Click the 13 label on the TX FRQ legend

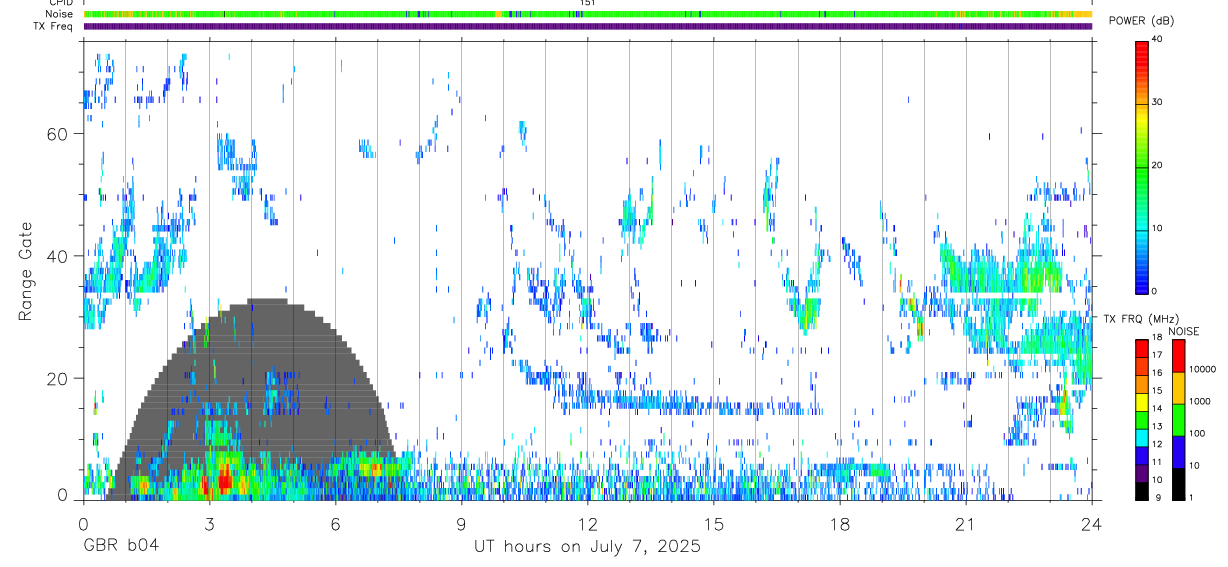pos(1158,426)
